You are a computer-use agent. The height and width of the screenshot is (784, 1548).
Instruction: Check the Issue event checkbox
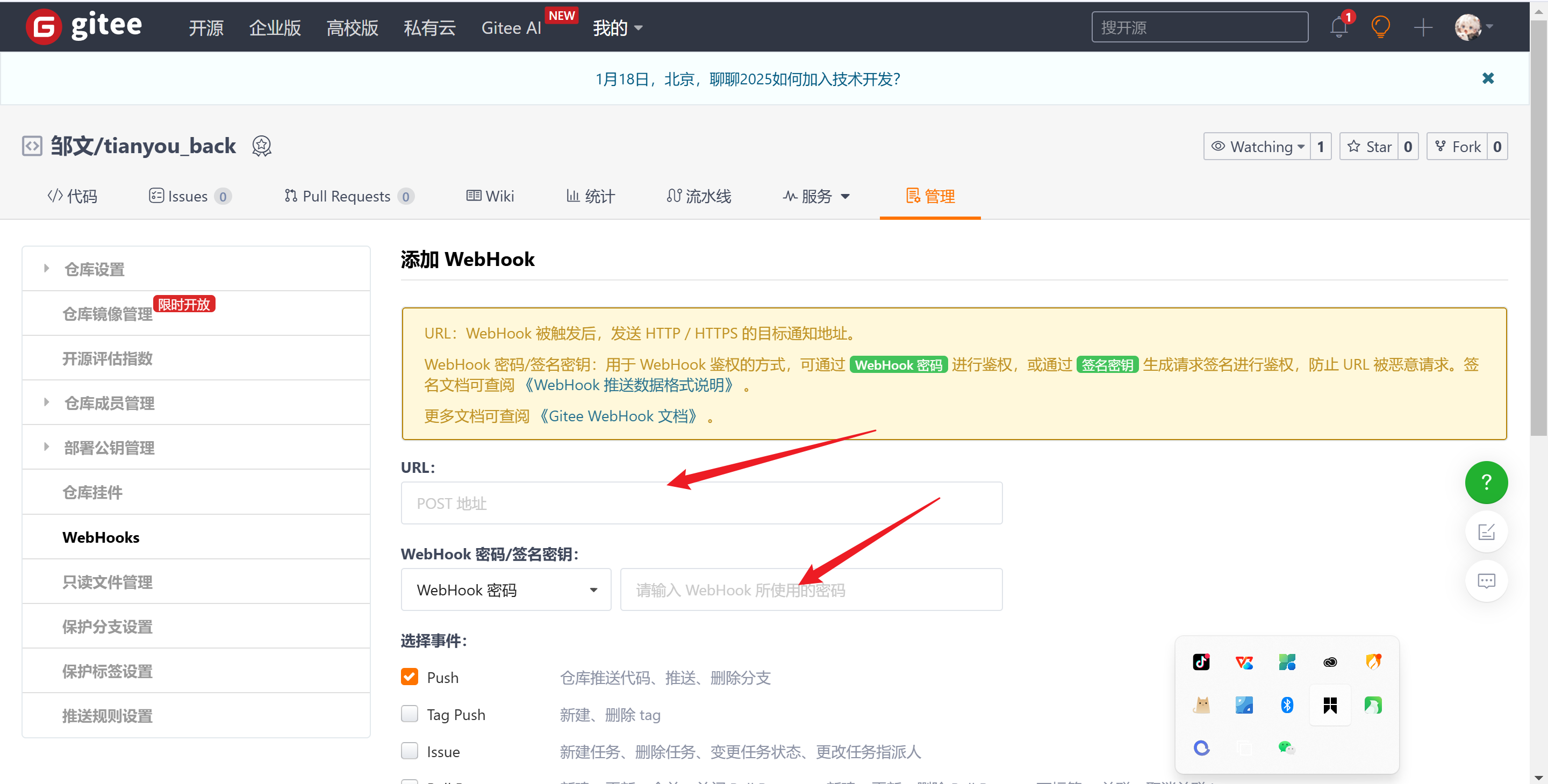(x=409, y=751)
